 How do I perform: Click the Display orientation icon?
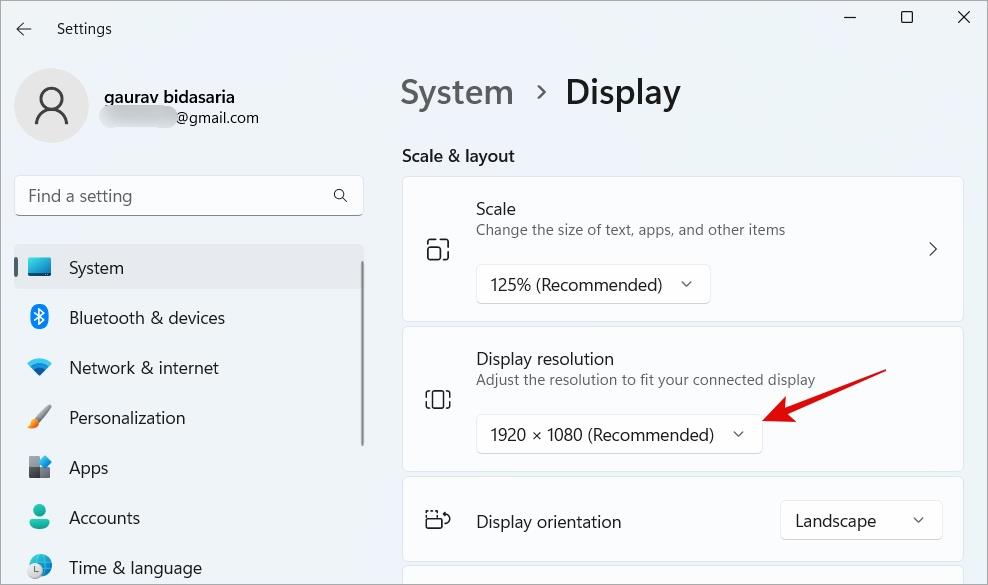click(x=438, y=519)
